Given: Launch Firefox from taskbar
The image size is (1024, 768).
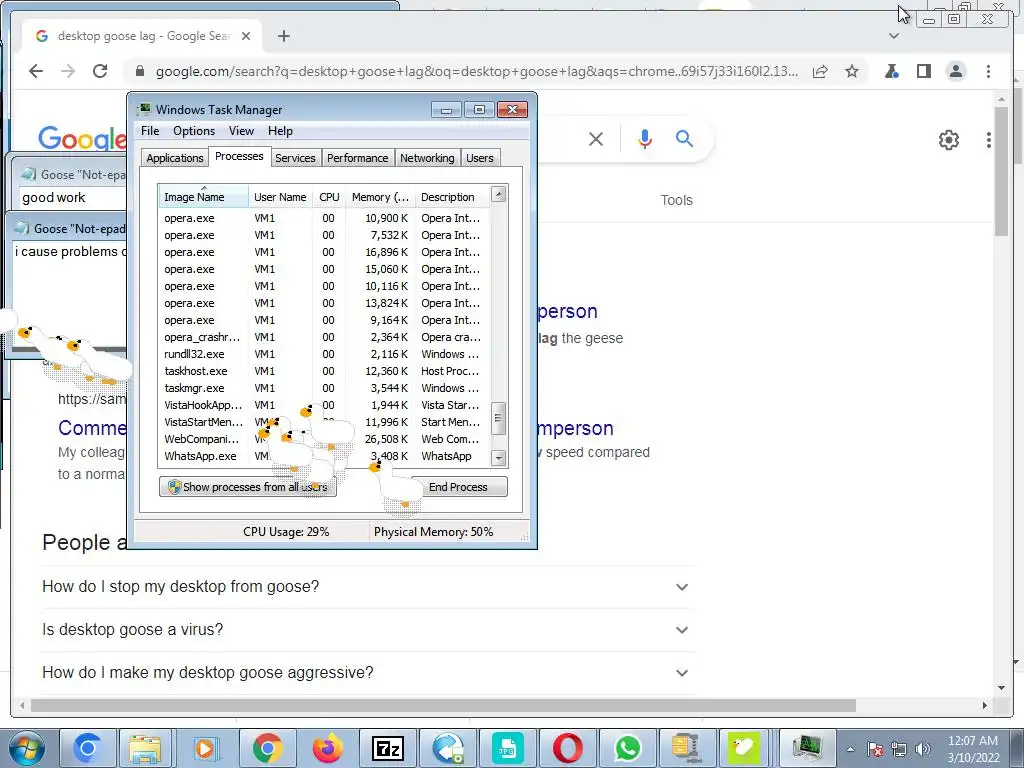Looking at the screenshot, I should click(x=328, y=748).
